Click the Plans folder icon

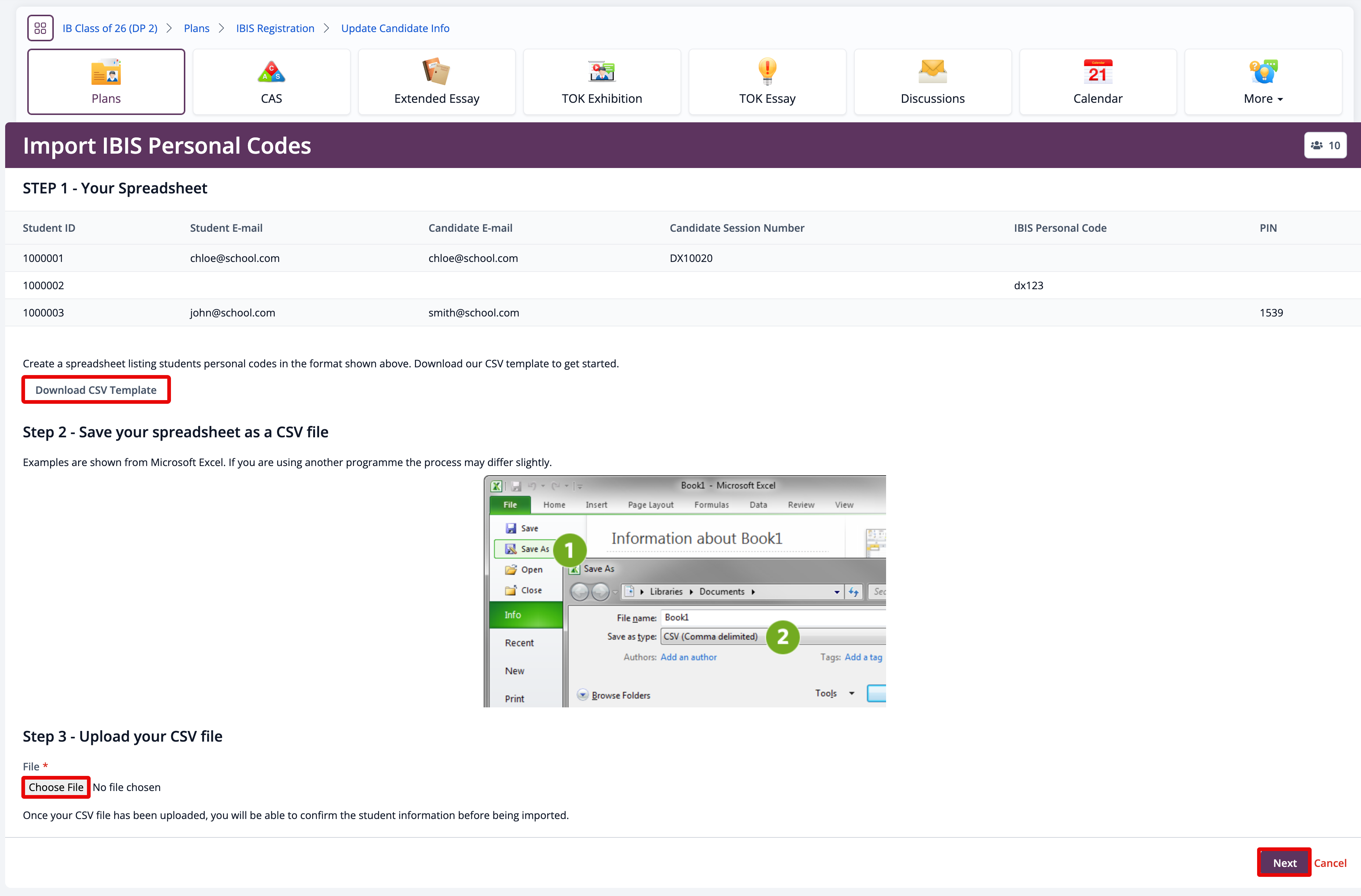click(106, 72)
